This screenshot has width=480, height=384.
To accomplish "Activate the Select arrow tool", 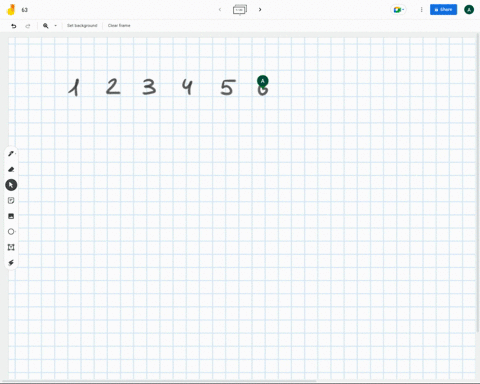I will click(x=11, y=185).
